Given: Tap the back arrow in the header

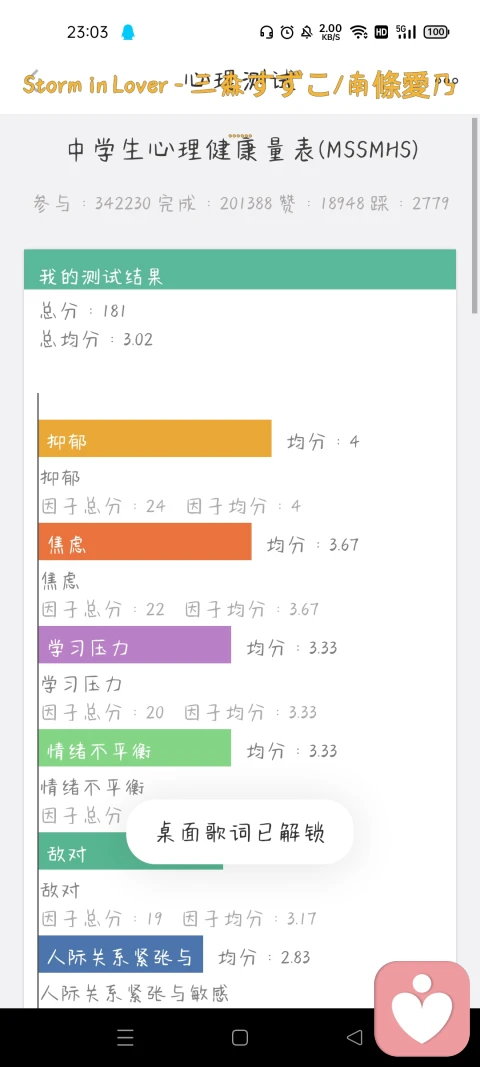Looking at the screenshot, I should 34,76.
